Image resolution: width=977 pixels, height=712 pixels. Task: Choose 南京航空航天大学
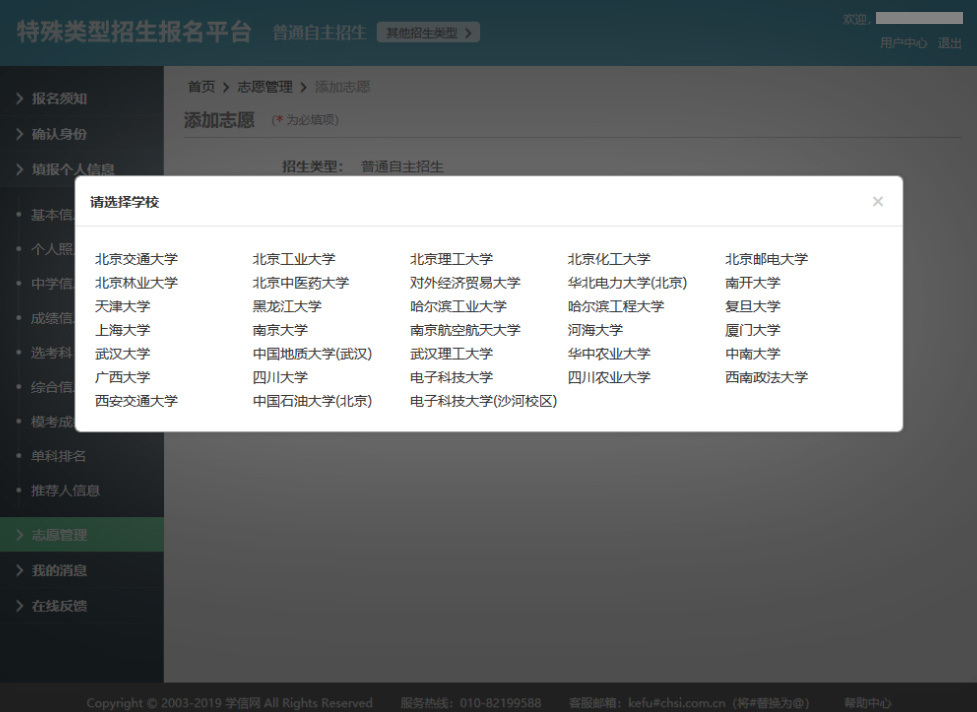[x=465, y=330]
